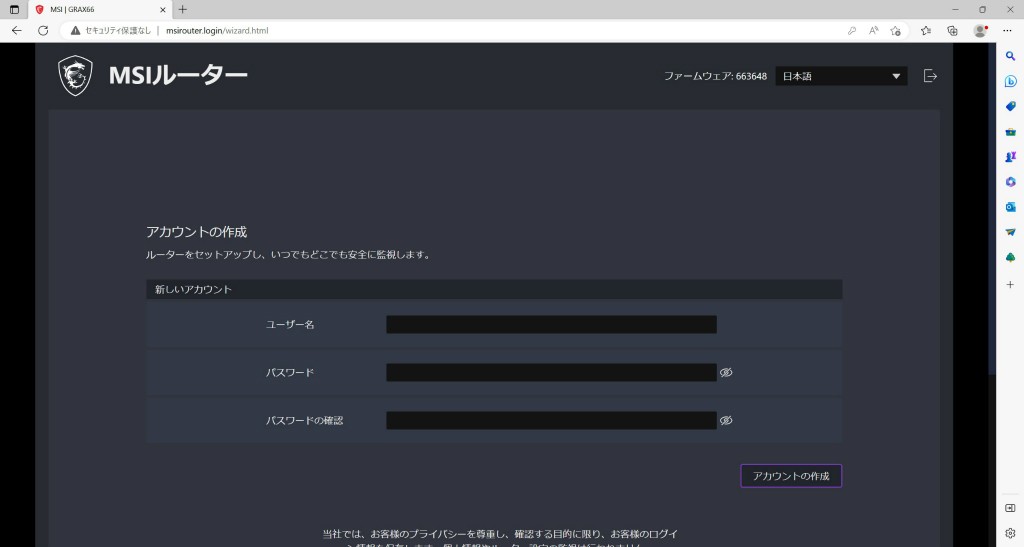1024x547 pixels.
Task: Open the browser profile avatar
Action: tap(980, 31)
